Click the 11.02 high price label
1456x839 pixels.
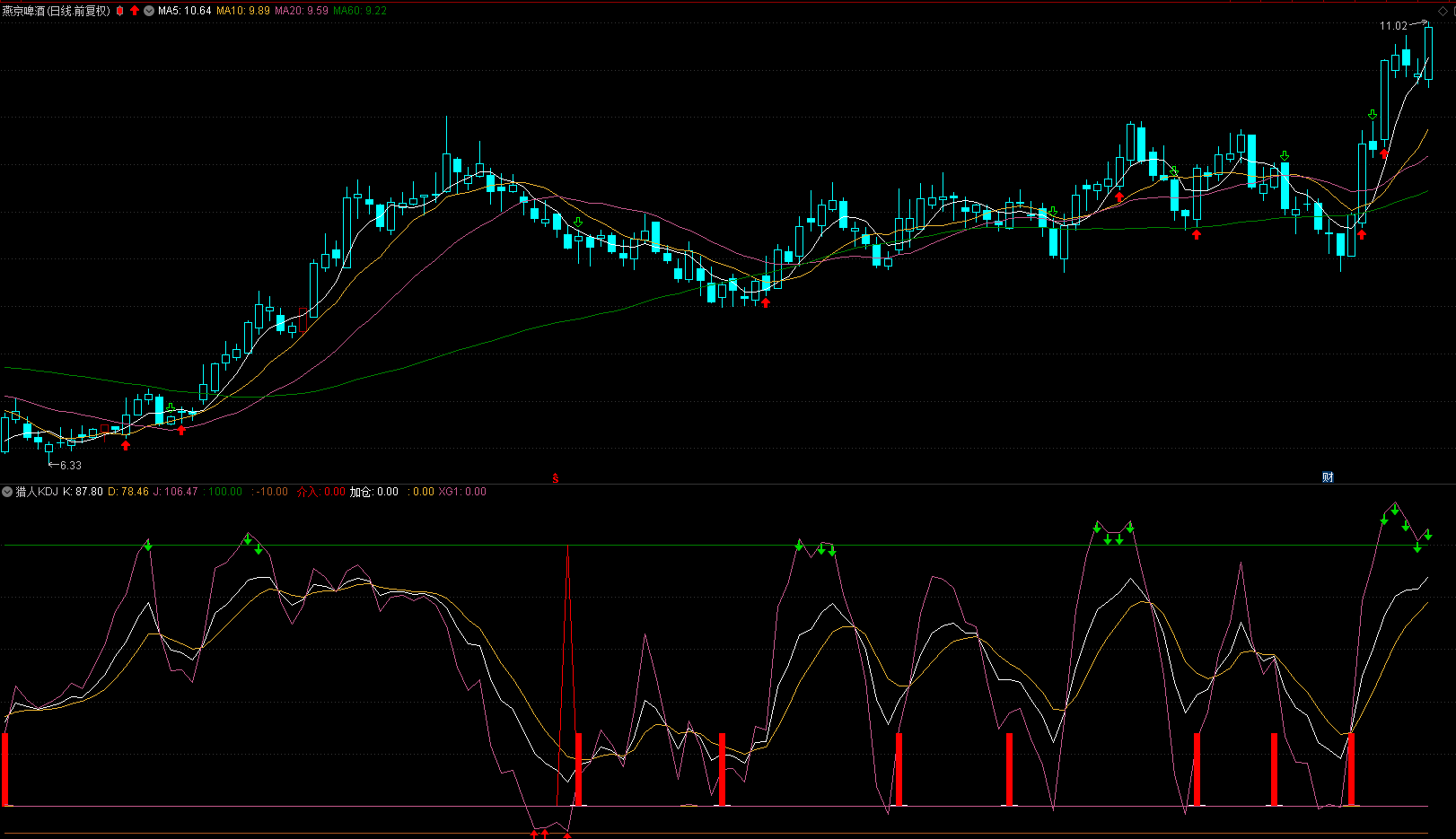pos(1393,26)
